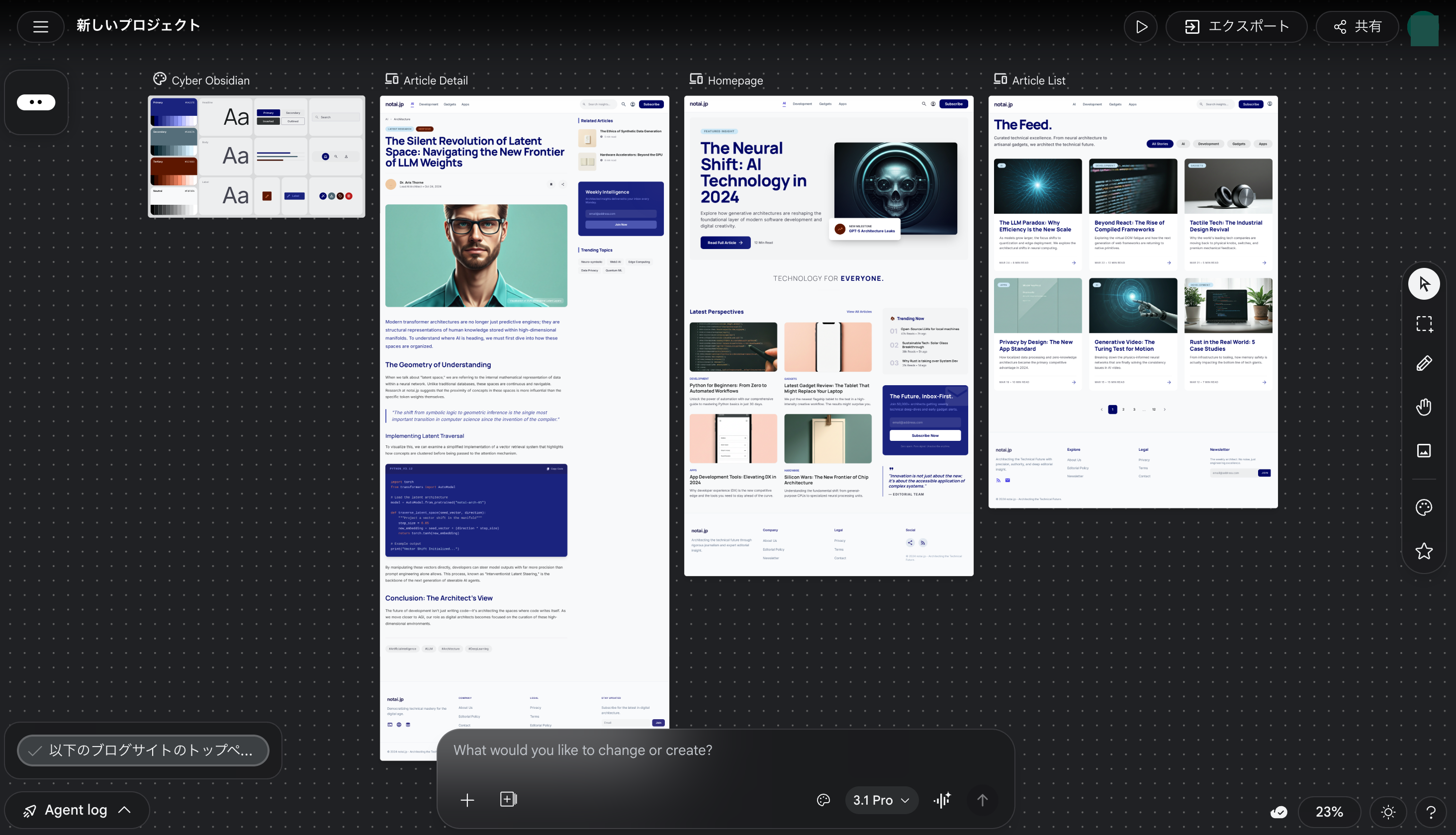Toggle the chat bubble panel button
The width and height of the screenshot is (1456, 835).
pos(36,102)
